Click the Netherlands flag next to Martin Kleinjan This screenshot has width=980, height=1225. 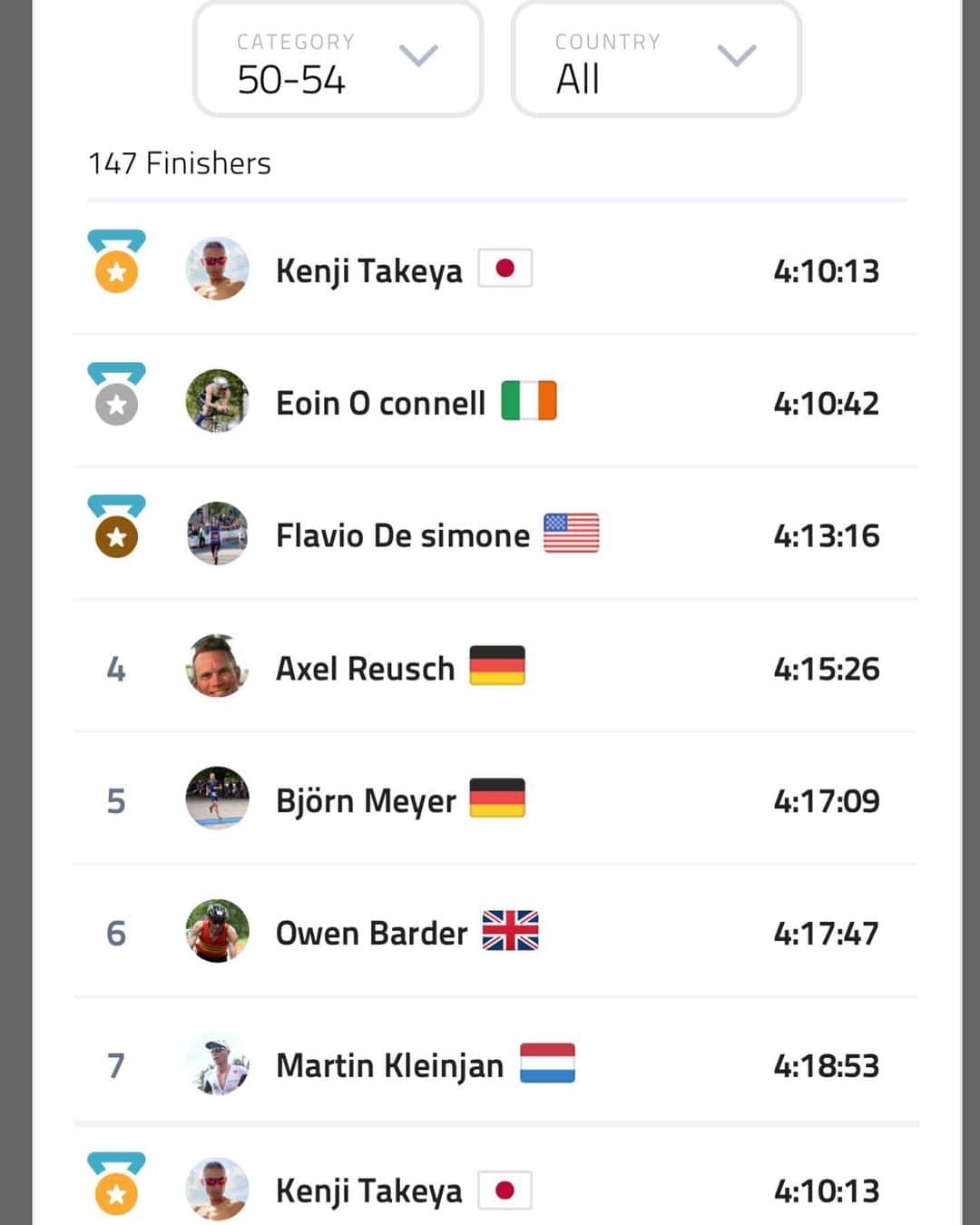point(547,1063)
